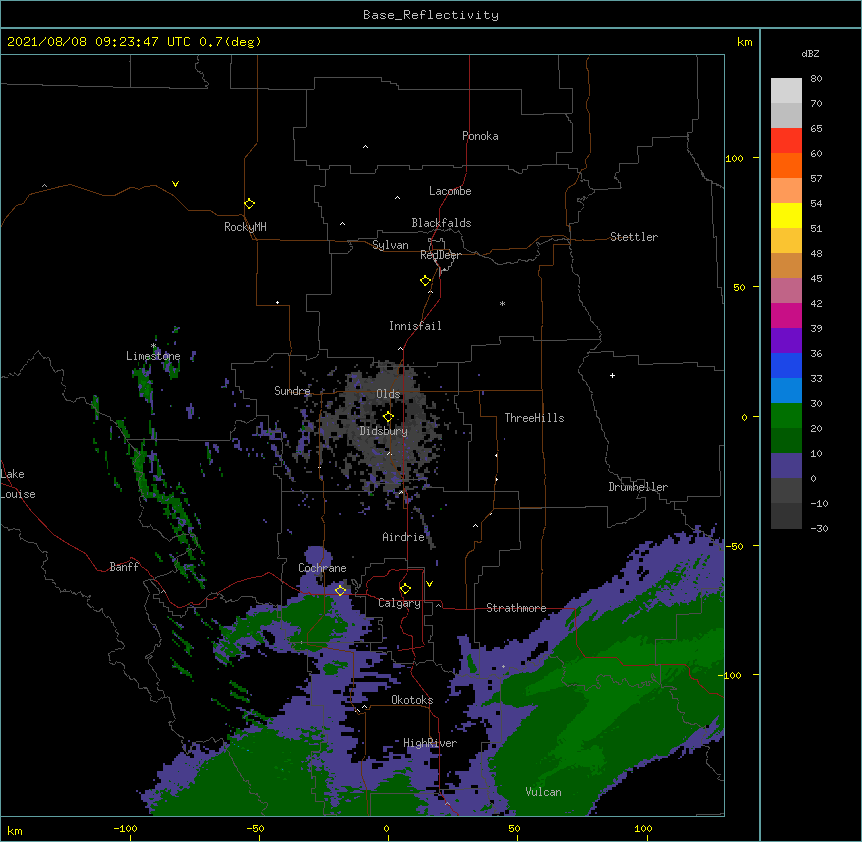Screen dimensions: 862x842
Task: Click the Ponoka city label
Action: (x=480, y=136)
